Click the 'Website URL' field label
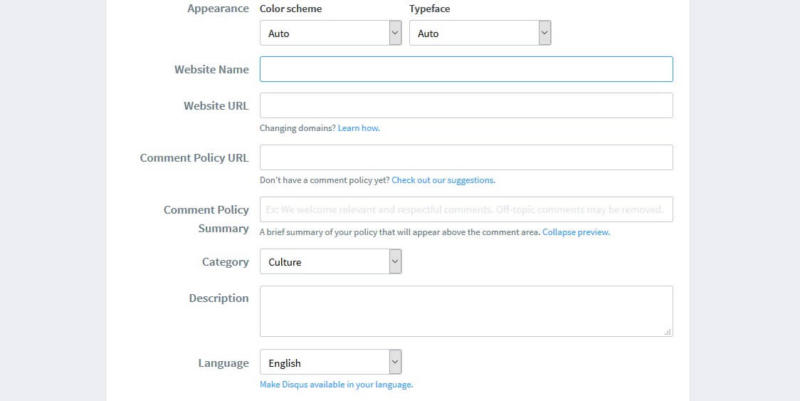Image resolution: width=800 pixels, height=401 pixels. 216,106
